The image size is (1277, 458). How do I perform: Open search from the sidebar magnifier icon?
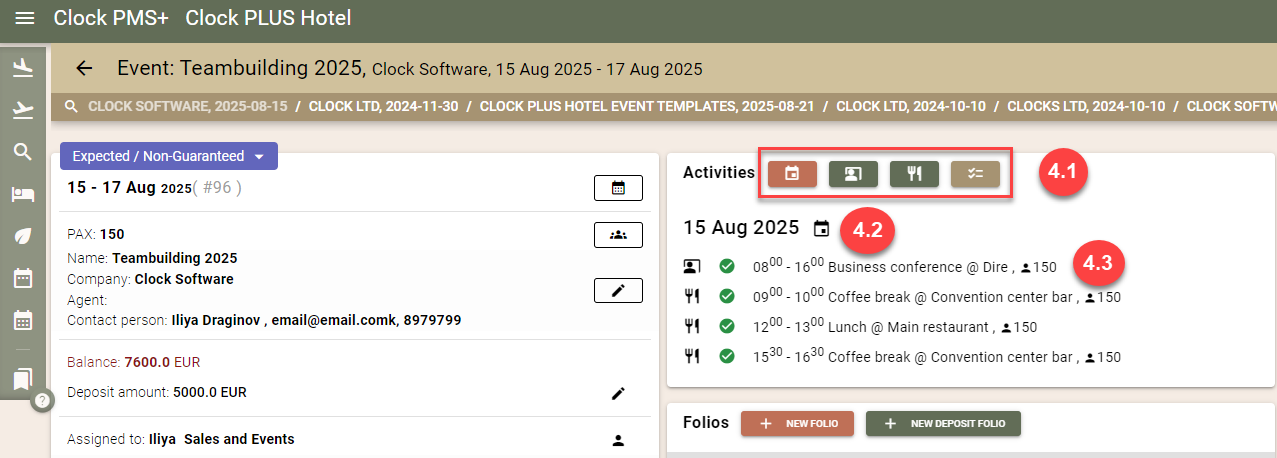click(x=22, y=152)
